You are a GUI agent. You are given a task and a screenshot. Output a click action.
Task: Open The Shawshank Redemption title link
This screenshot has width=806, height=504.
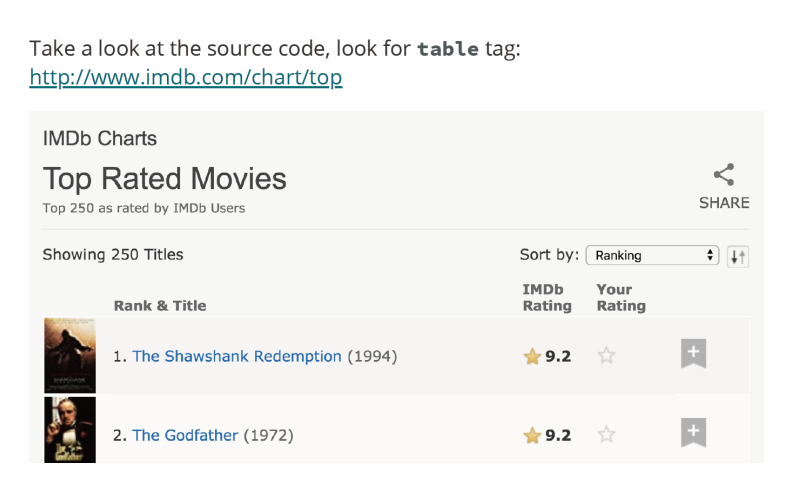pyautogui.click(x=237, y=356)
